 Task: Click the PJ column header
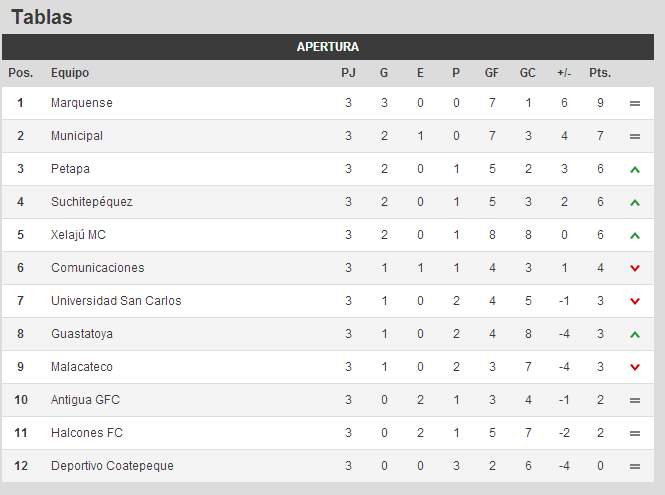click(348, 73)
